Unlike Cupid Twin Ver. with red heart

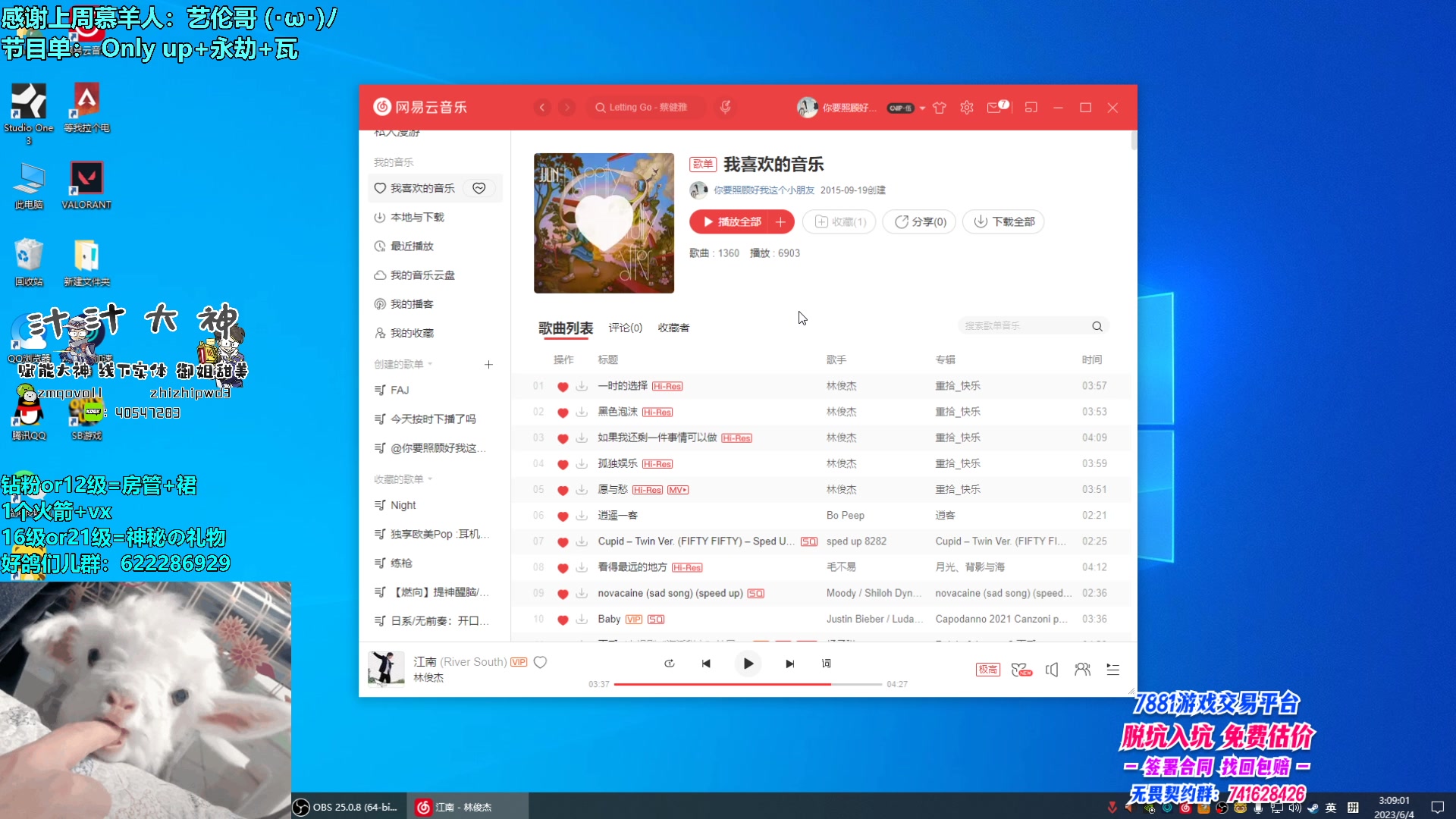pyautogui.click(x=563, y=541)
